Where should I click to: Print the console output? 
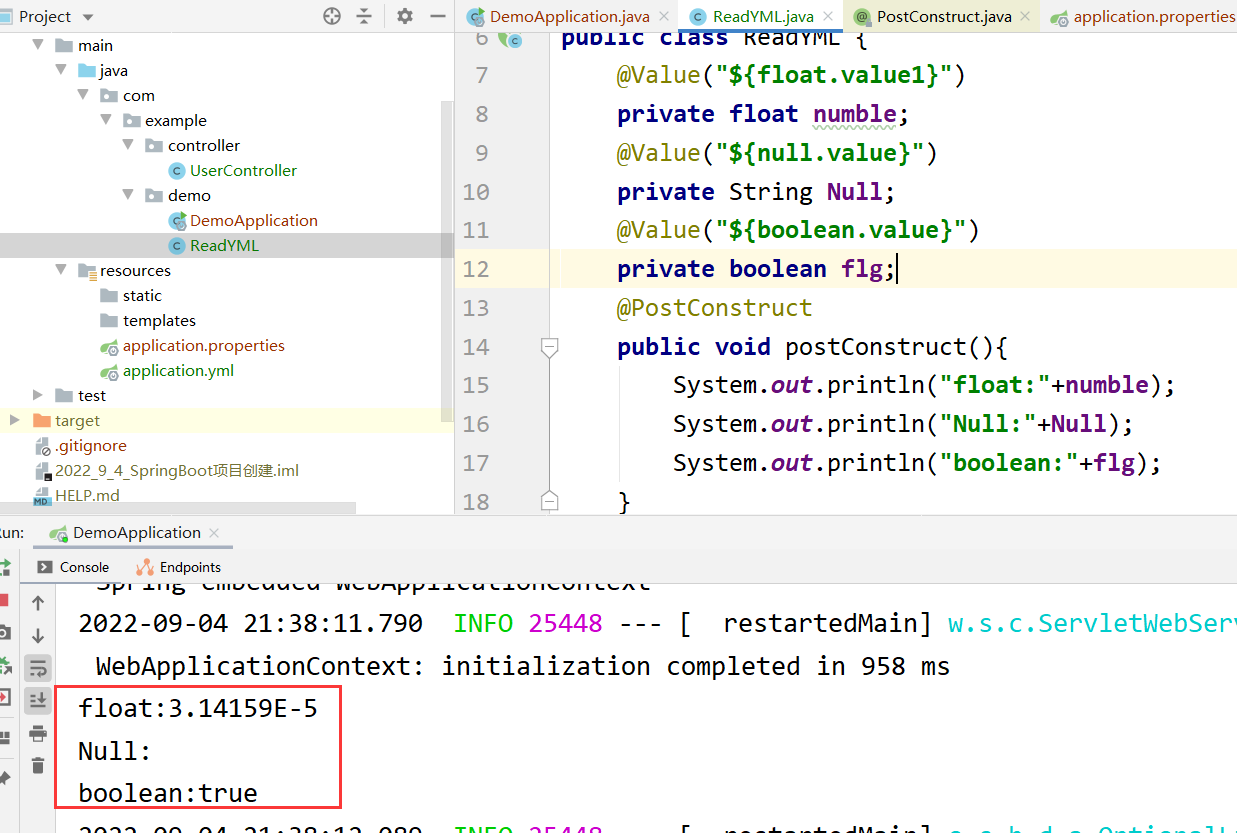coord(38,734)
